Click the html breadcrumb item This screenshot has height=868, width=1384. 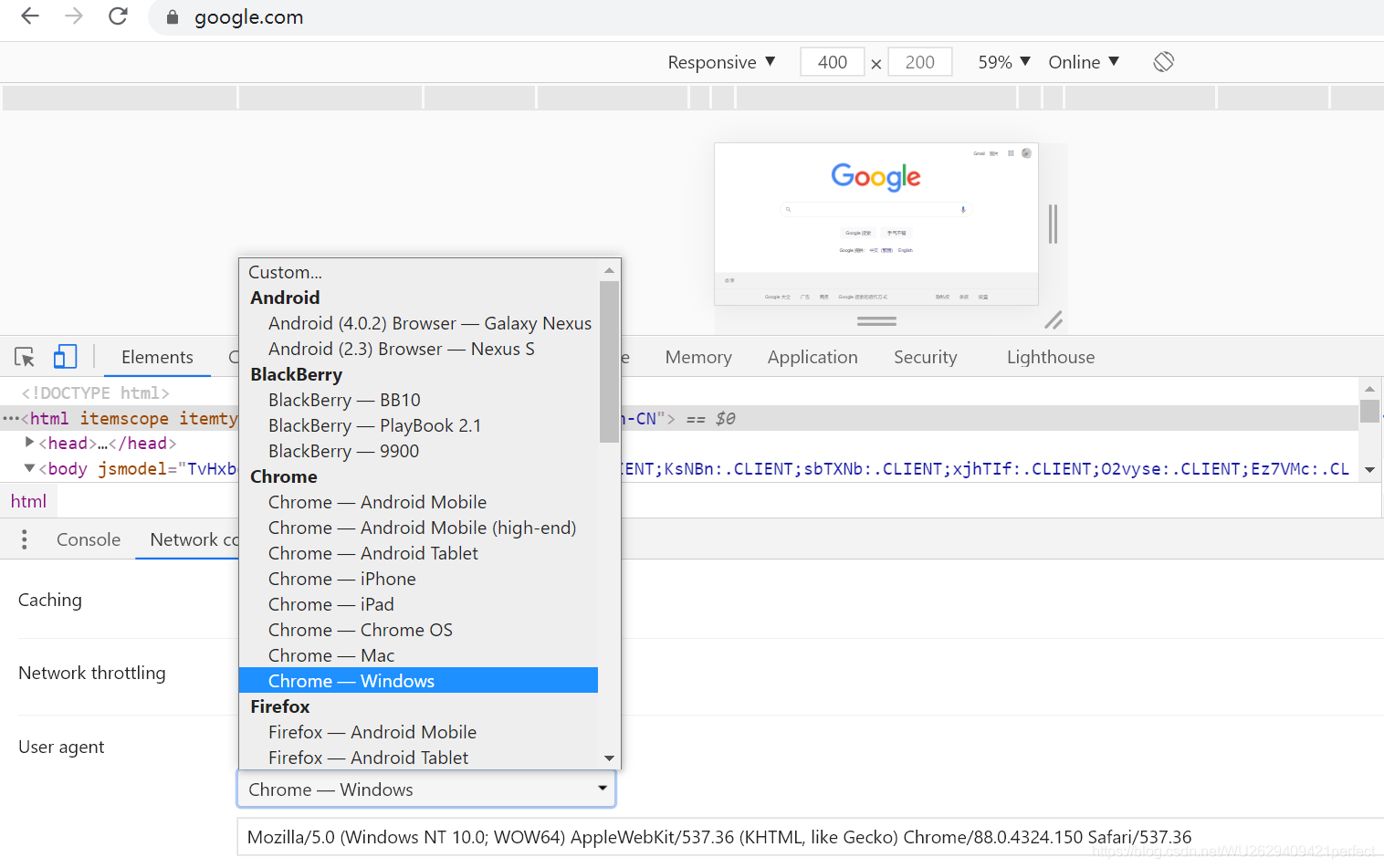coord(28,501)
